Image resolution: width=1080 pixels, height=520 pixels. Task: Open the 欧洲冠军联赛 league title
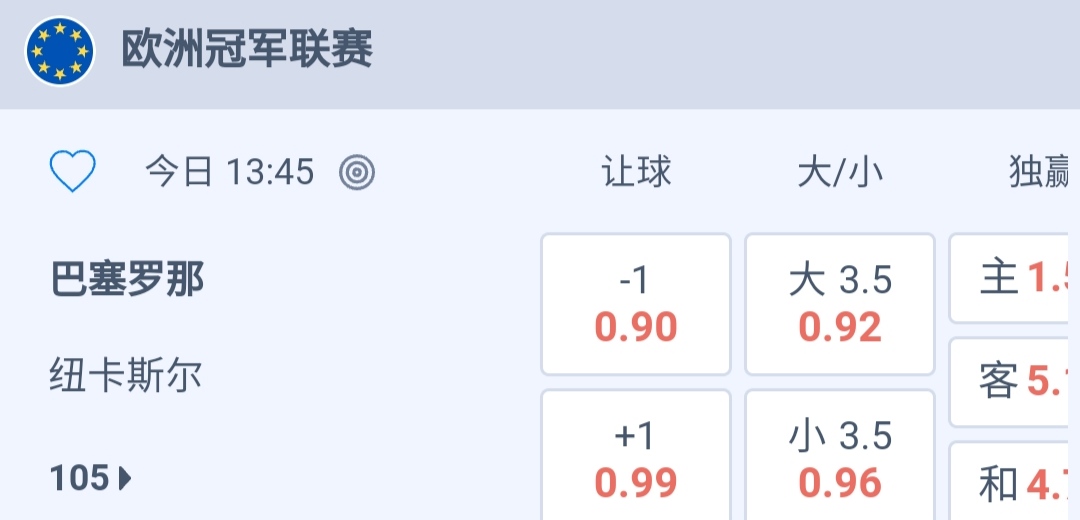click(x=247, y=50)
